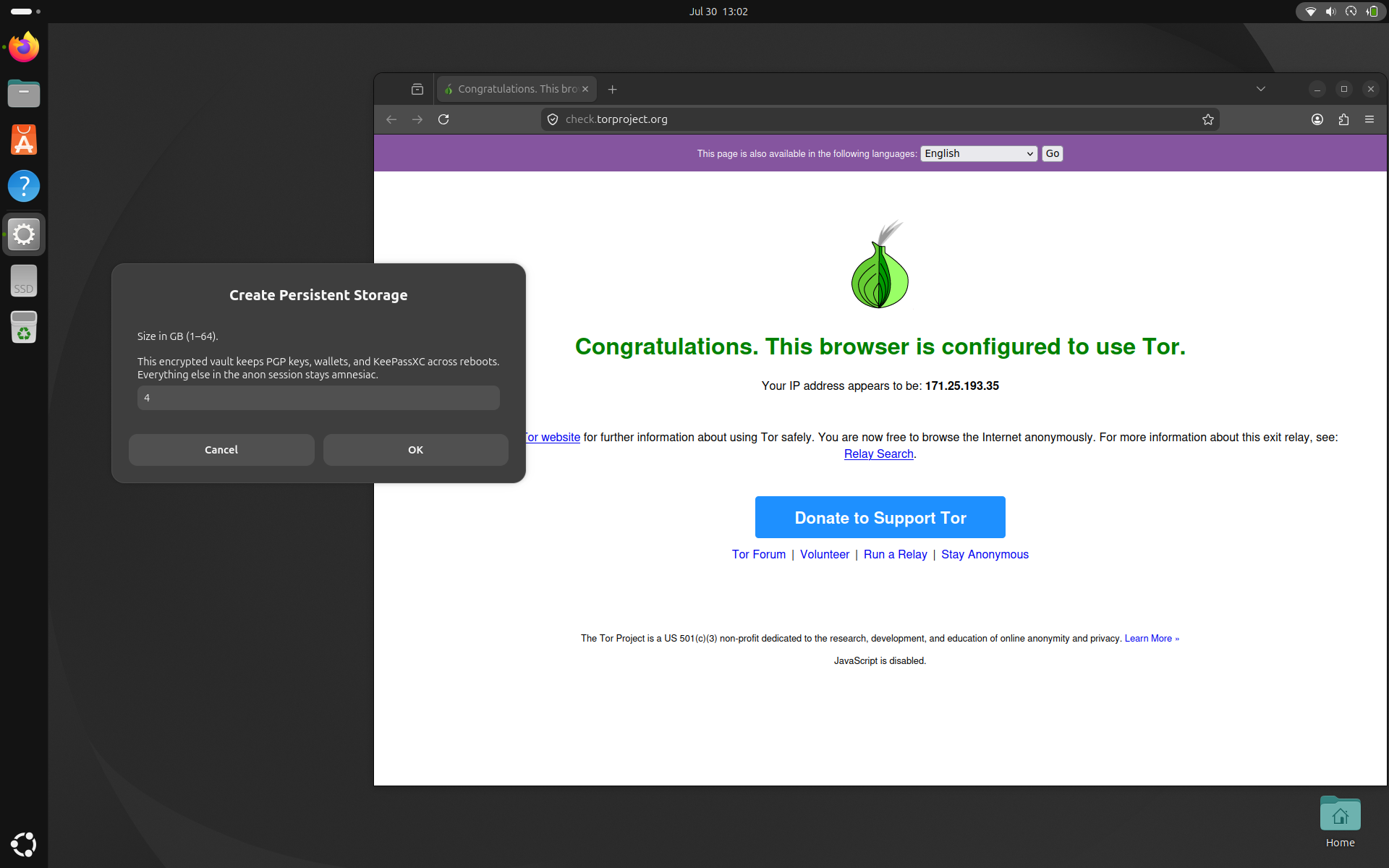The width and height of the screenshot is (1389, 868).
Task: Focus the size in GB input field
Action: 318,398
